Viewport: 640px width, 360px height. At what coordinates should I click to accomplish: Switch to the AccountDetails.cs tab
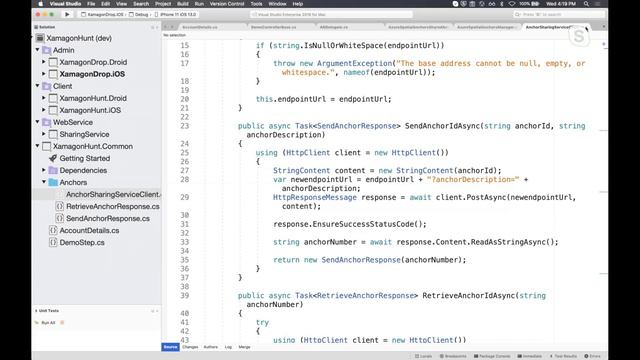coord(212,27)
